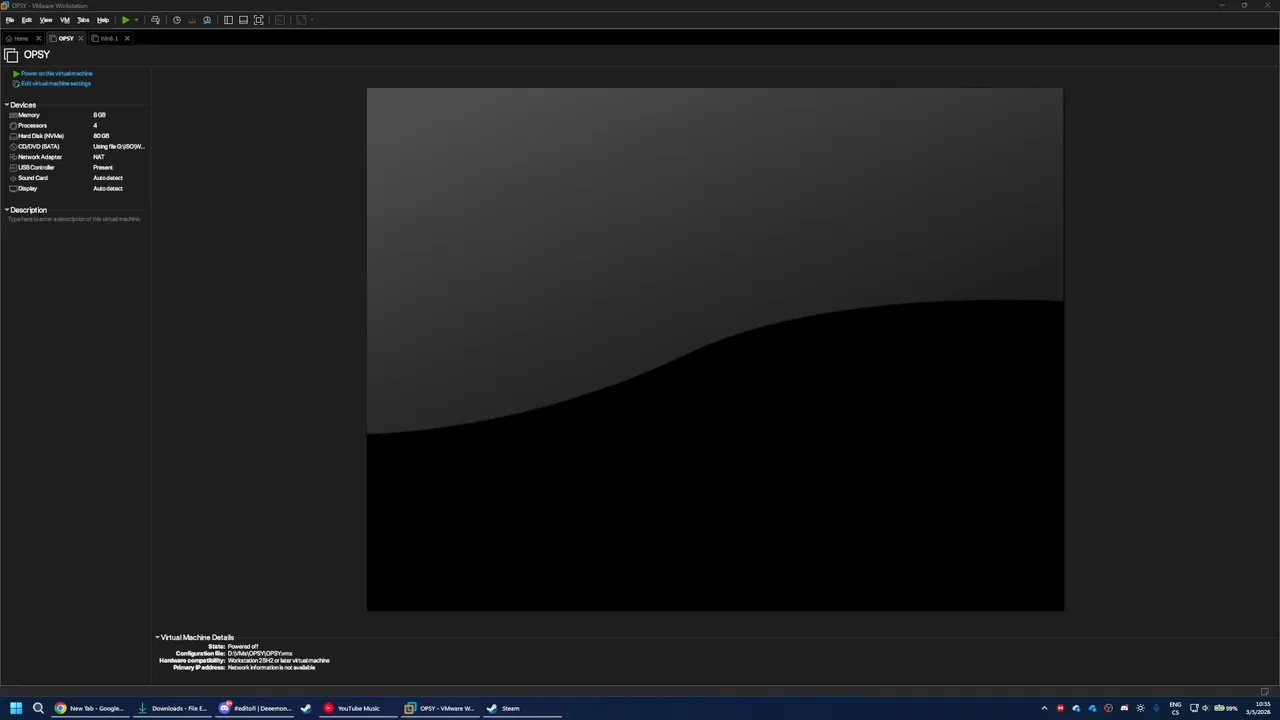Viewport: 1280px width, 720px height.
Task: Click the Discord system tray icon
Action: pyautogui.click(x=1124, y=708)
